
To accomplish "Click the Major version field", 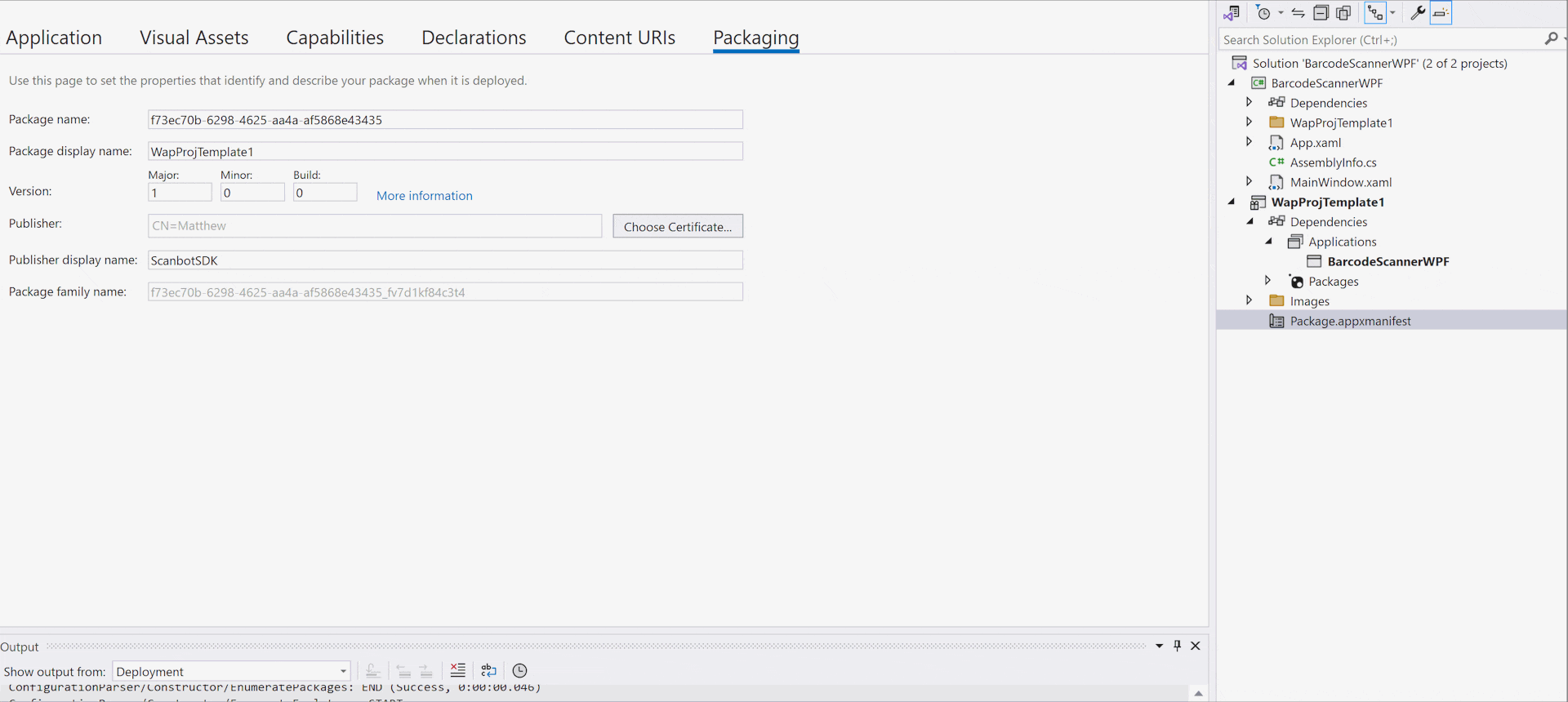I will coord(180,193).
